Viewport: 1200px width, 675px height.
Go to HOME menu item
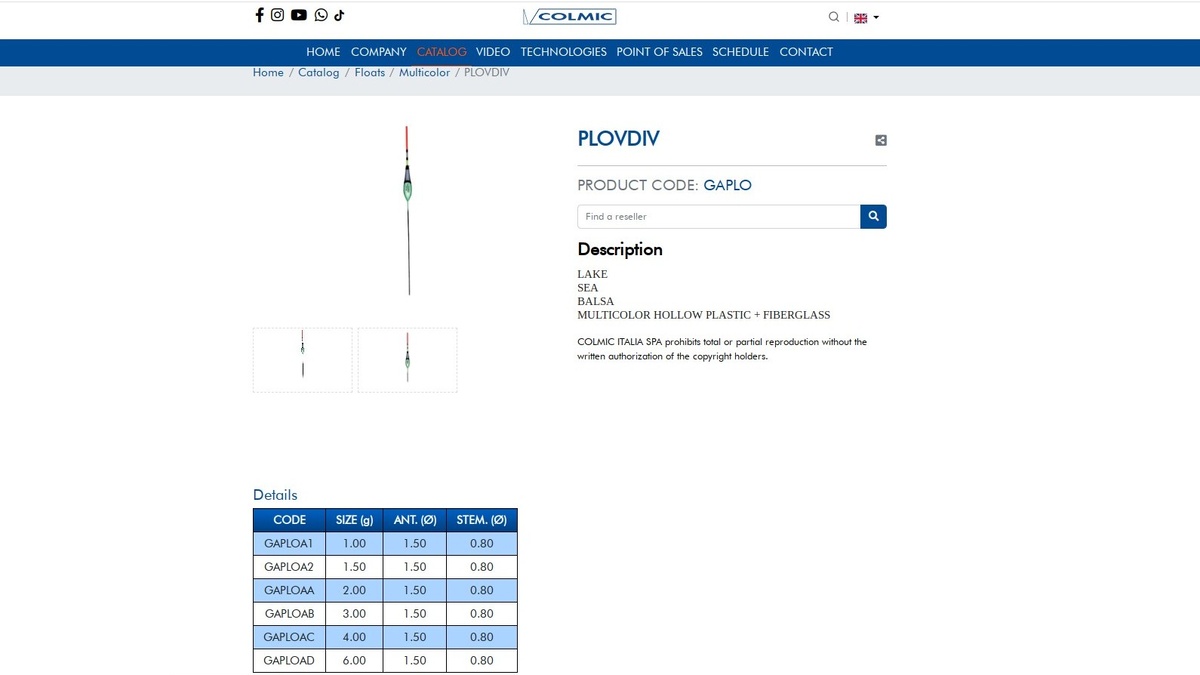point(323,52)
